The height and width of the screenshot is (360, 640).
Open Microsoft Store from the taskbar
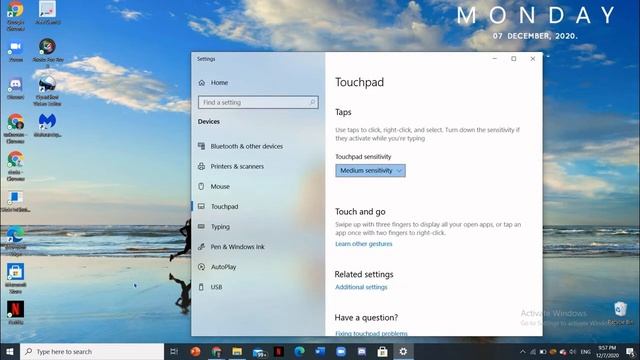382,351
